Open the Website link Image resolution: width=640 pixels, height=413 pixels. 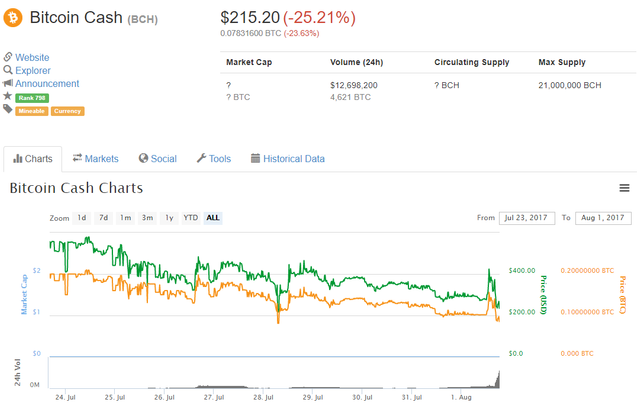pos(32,58)
